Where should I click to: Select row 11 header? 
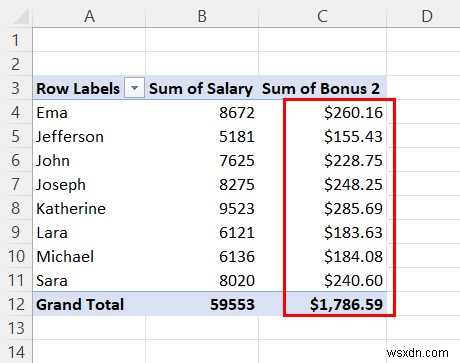coord(16,280)
